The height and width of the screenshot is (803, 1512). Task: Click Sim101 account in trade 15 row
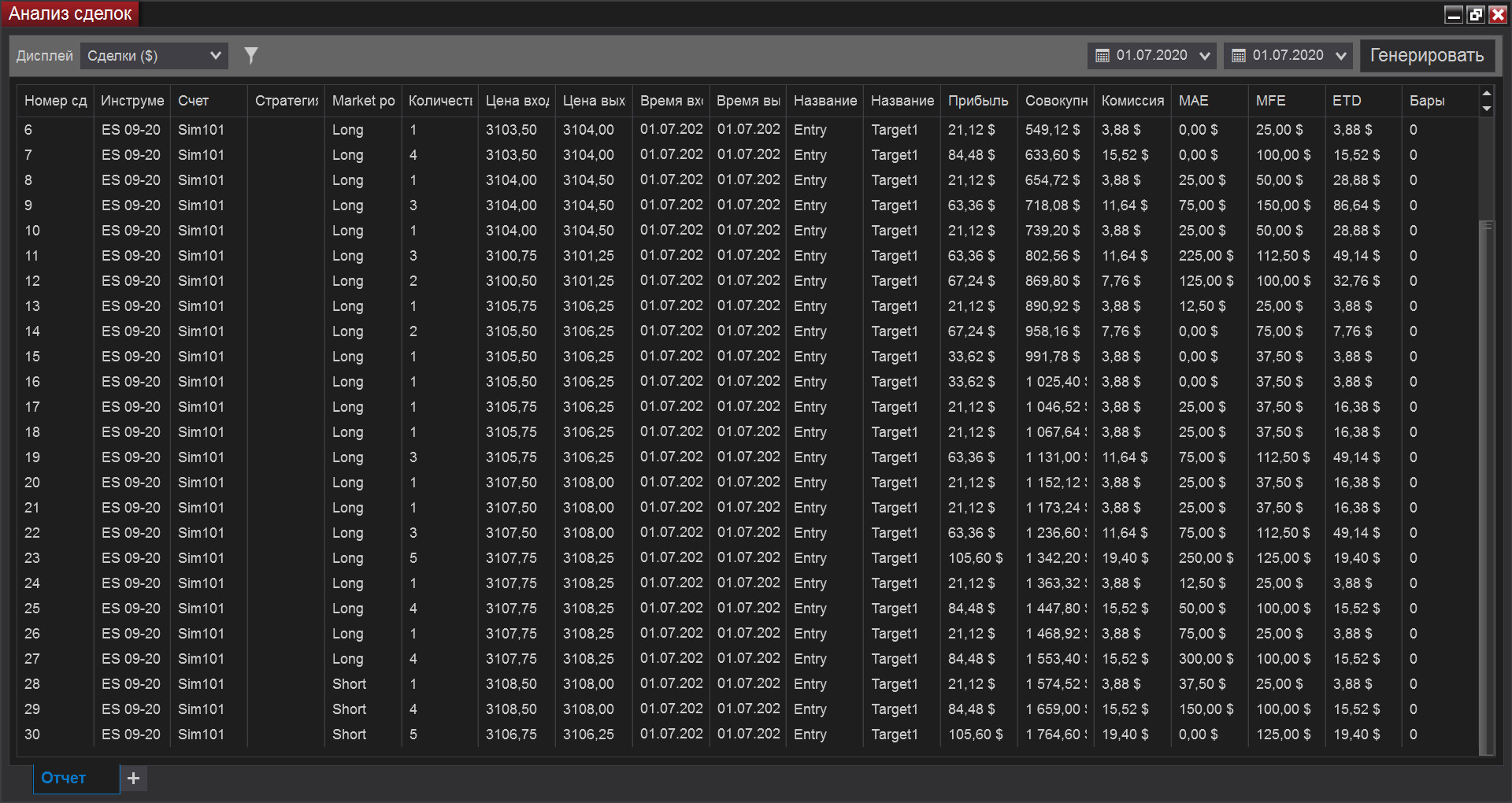coord(201,357)
